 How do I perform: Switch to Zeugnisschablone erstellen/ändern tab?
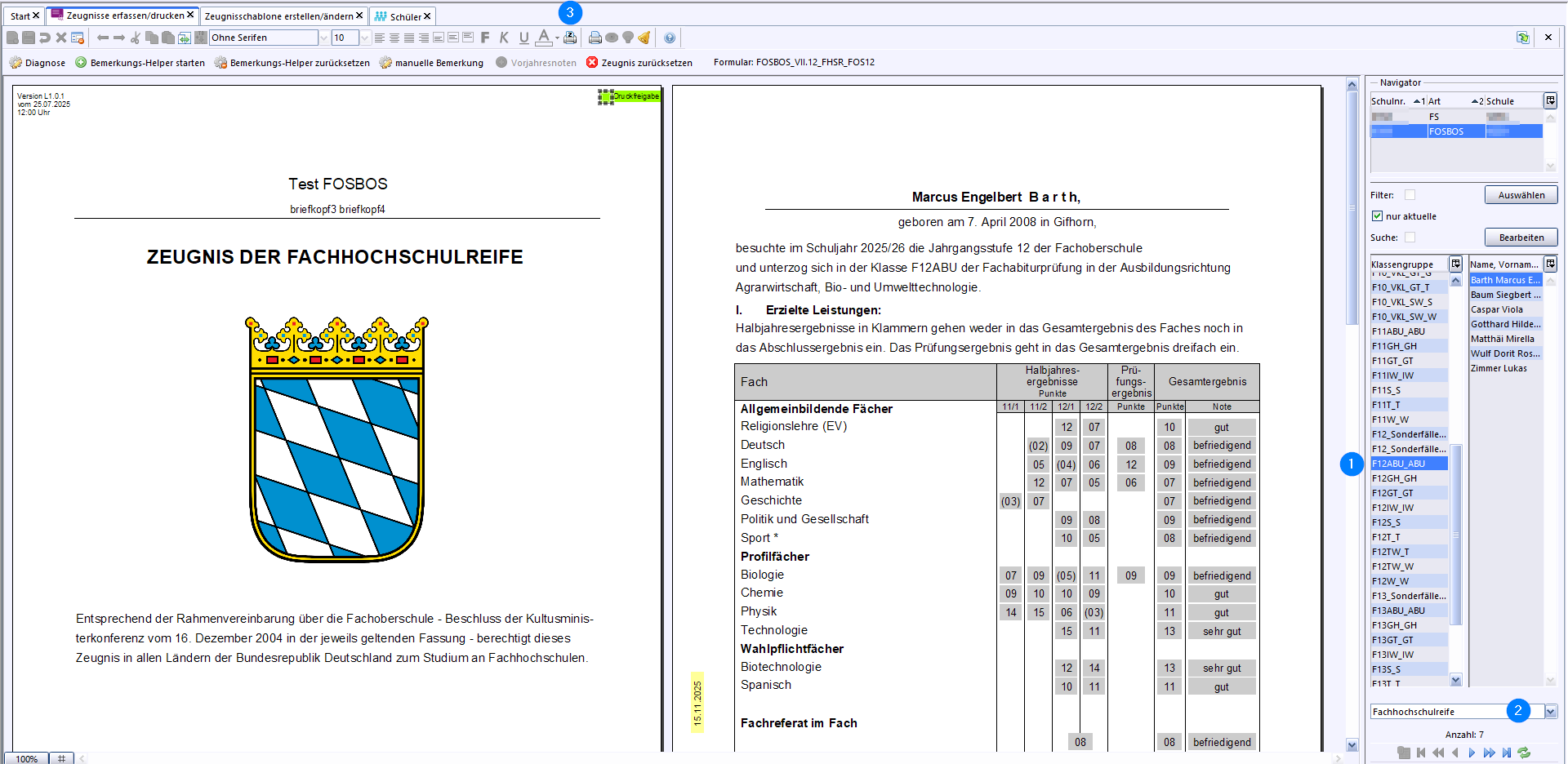[x=278, y=16]
